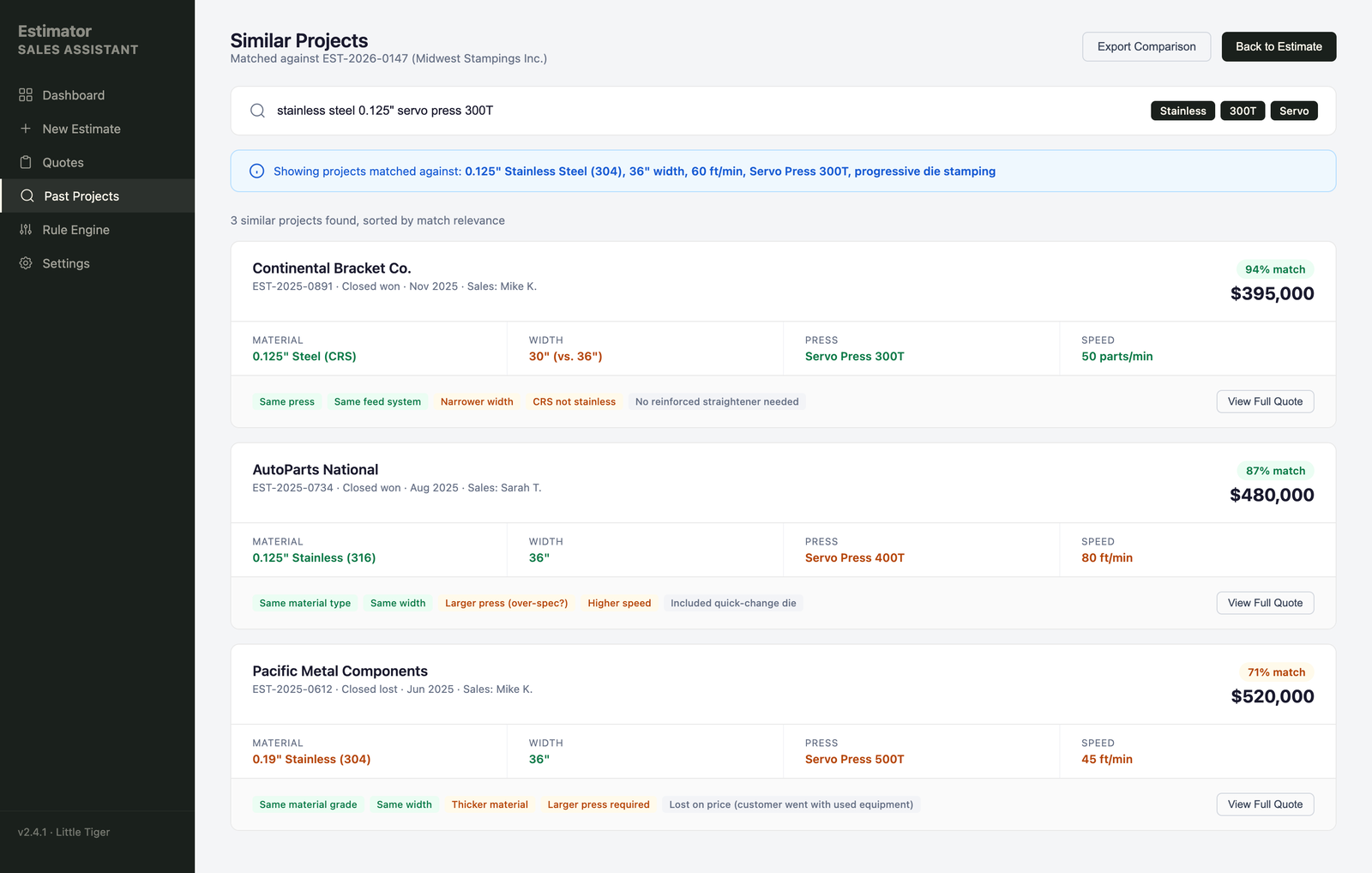Screen dimensions: 1372x873
Task: Click the CRS not stainless tag
Action: tap(574, 401)
